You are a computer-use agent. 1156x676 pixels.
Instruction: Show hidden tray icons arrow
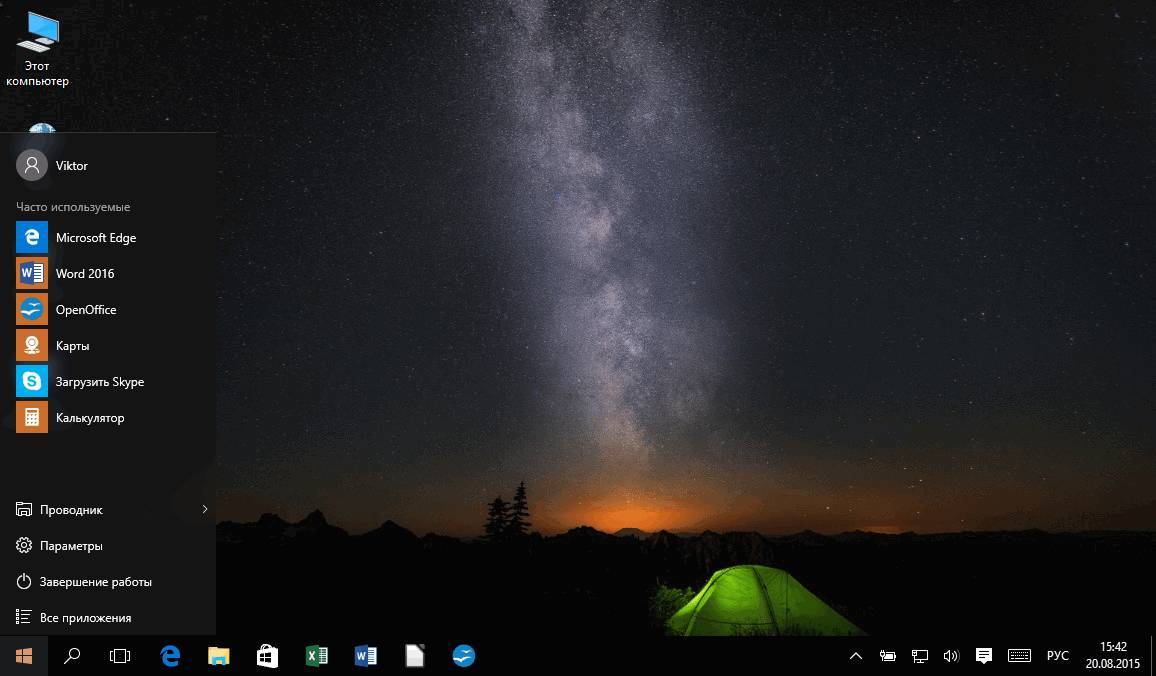pyautogui.click(x=856, y=656)
